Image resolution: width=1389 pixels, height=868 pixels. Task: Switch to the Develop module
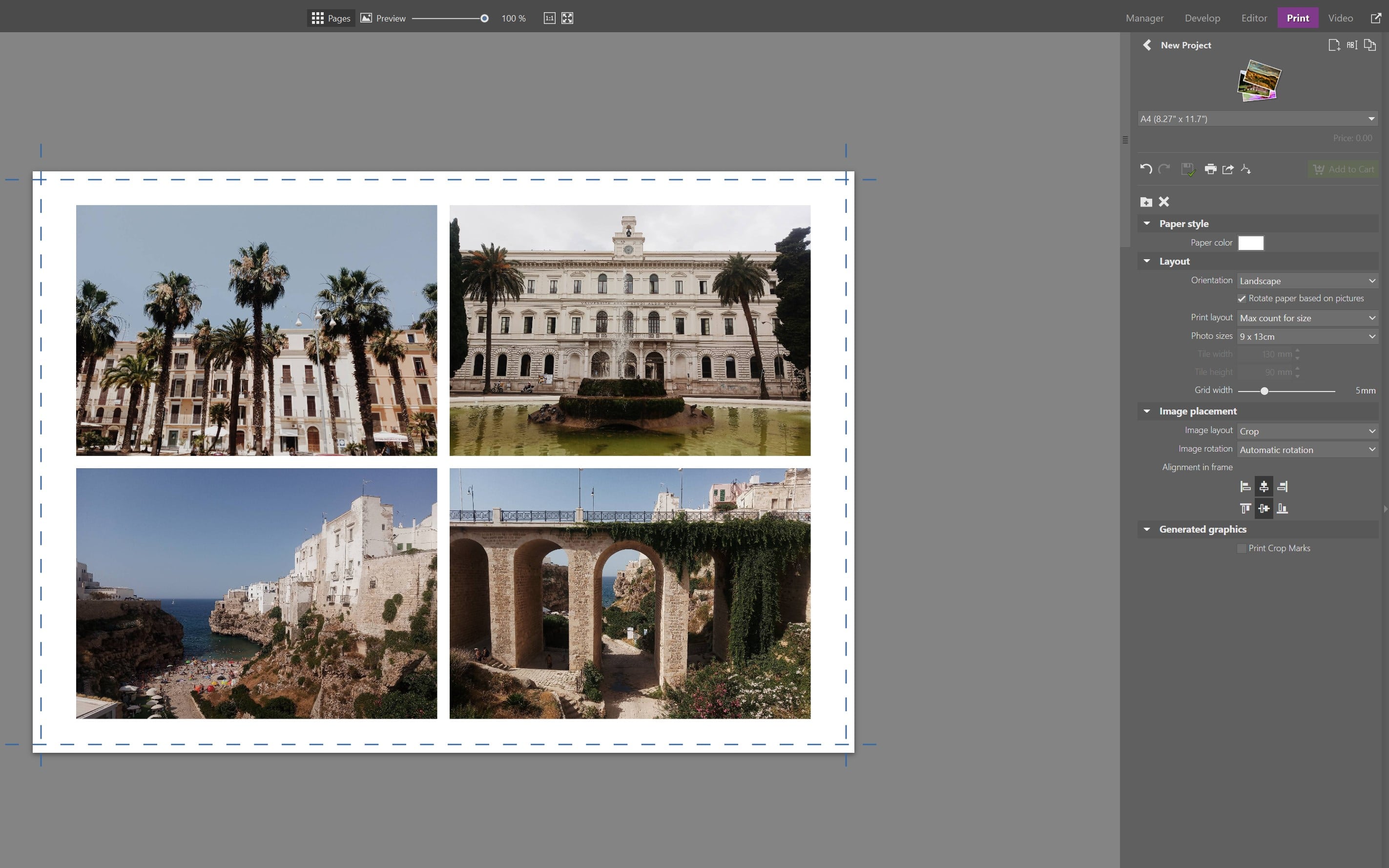[1202, 18]
